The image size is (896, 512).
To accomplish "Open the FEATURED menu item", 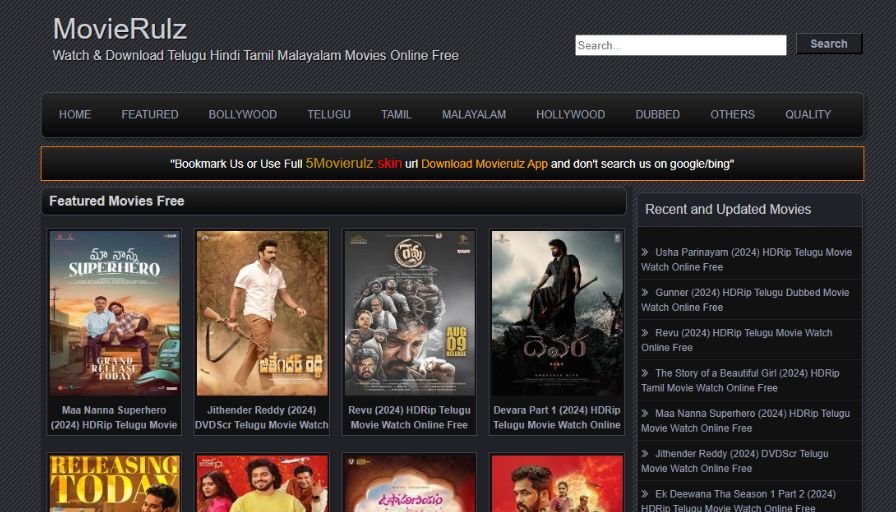I will pyautogui.click(x=150, y=114).
